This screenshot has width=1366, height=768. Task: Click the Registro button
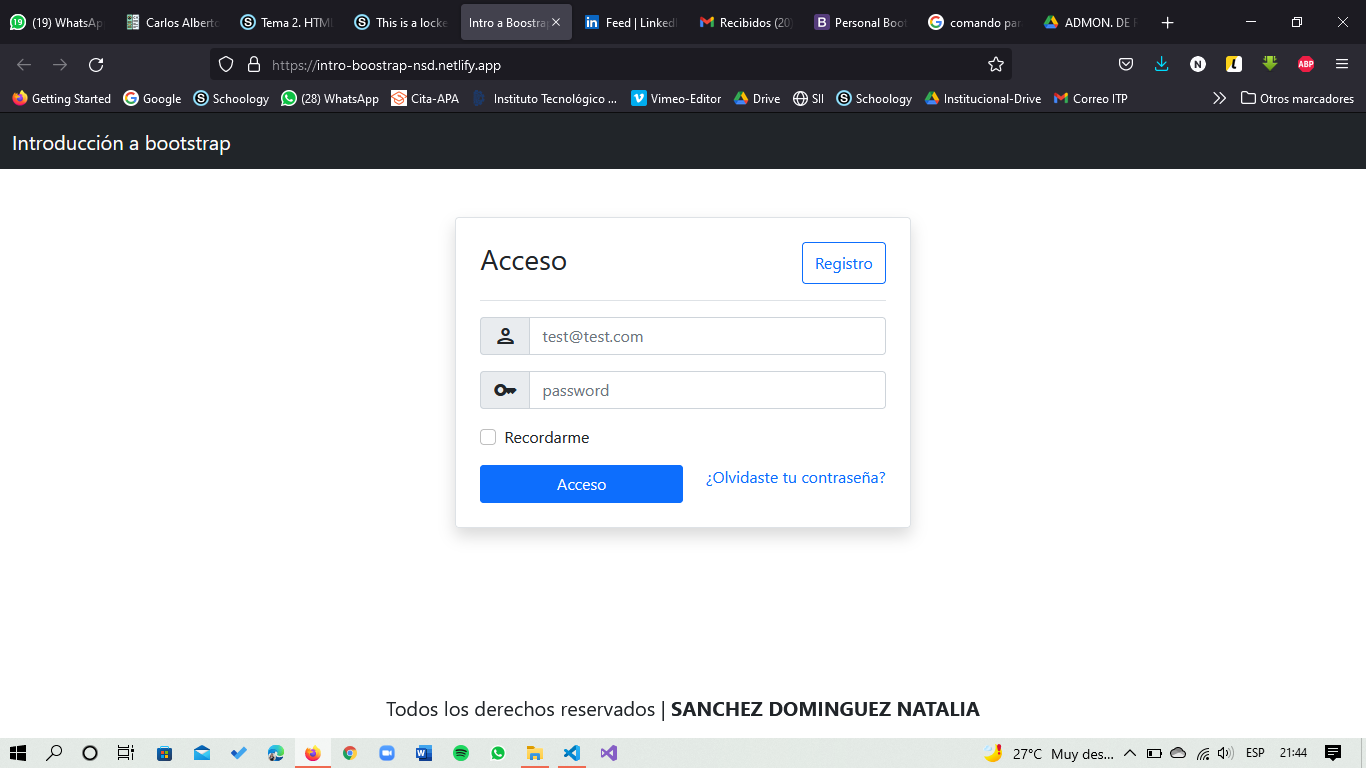(843, 263)
